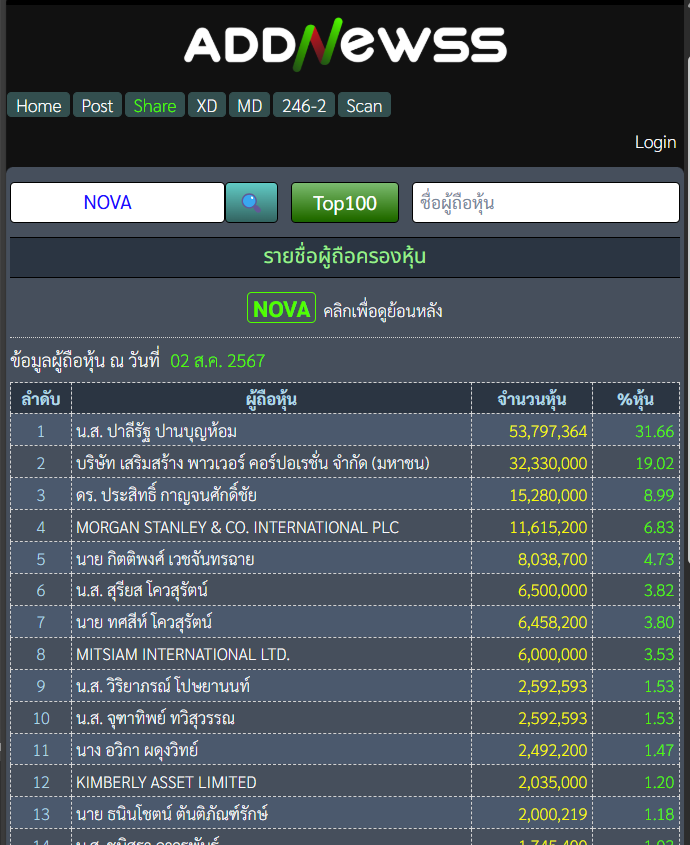The width and height of the screenshot is (690, 845).
Task: Select shareholder นาย ธนินโชตน์ ตันติภัณฑ์รักษ์
Action: coord(172,814)
